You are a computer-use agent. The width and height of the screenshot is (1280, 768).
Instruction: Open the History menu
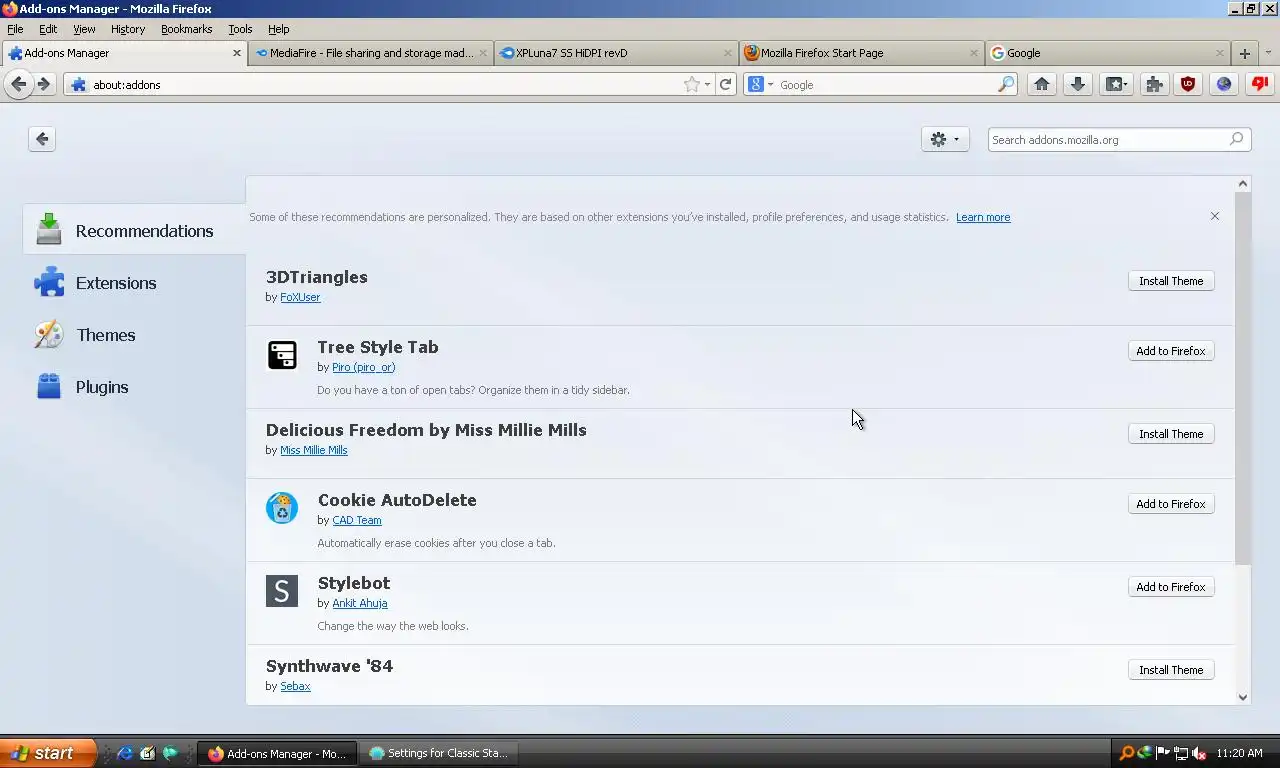coord(128,29)
